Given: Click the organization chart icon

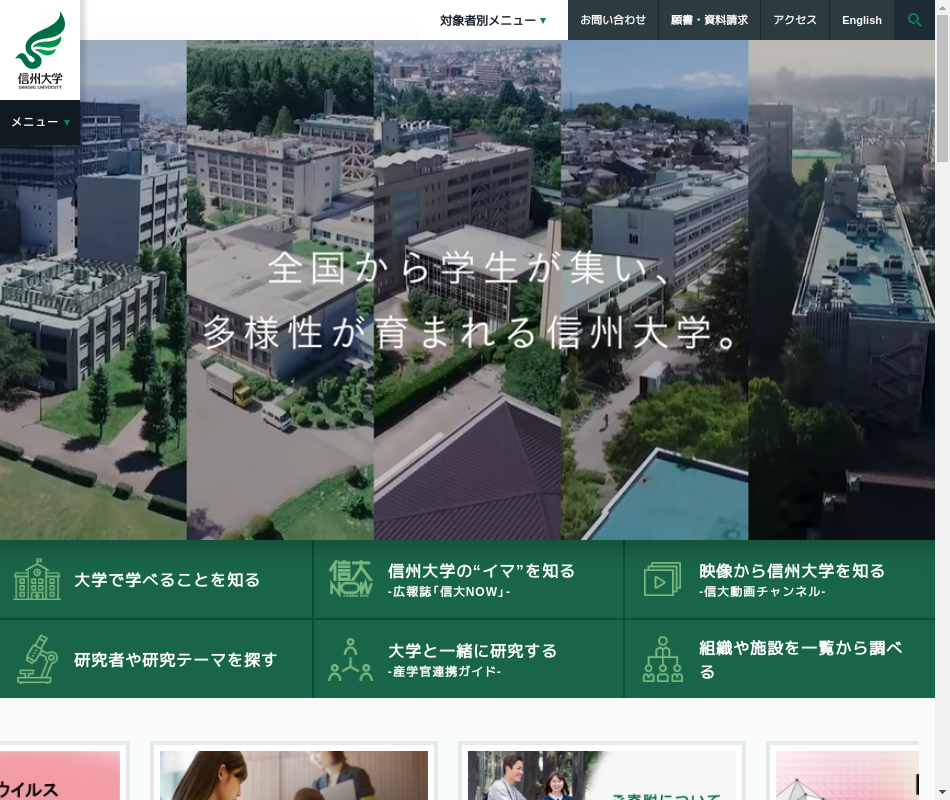Looking at the screenshot, I should pos(662,659).
